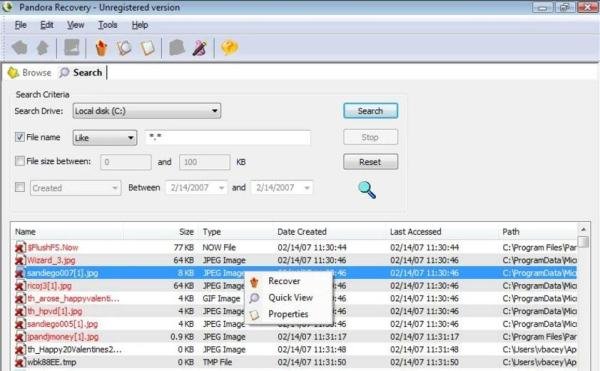This screenshot has width=600, height=371.
Task: Click the Properties toolbar icon
Action: [147, 48]
